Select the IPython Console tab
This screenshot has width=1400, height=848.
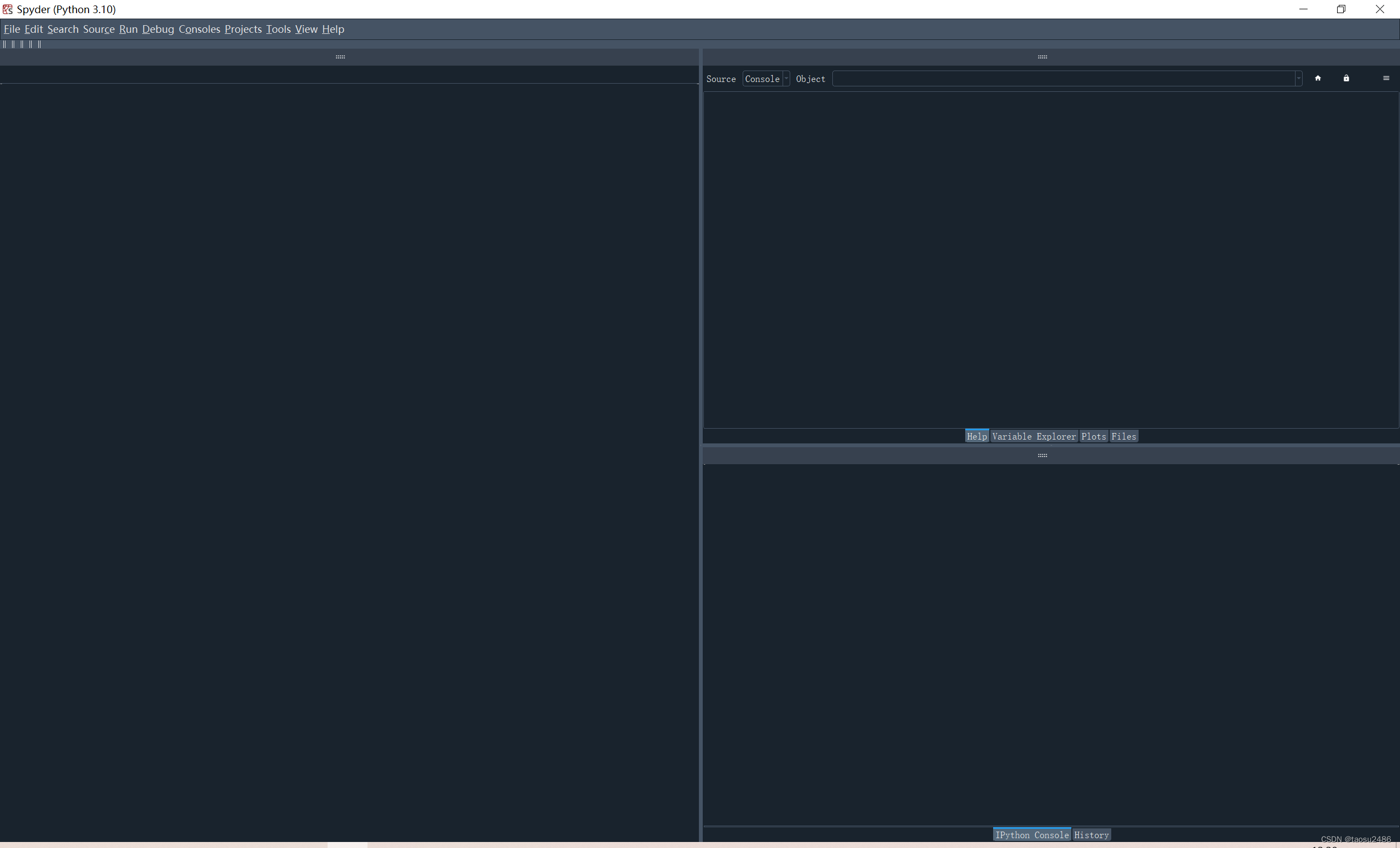[x=1031, y=835]
